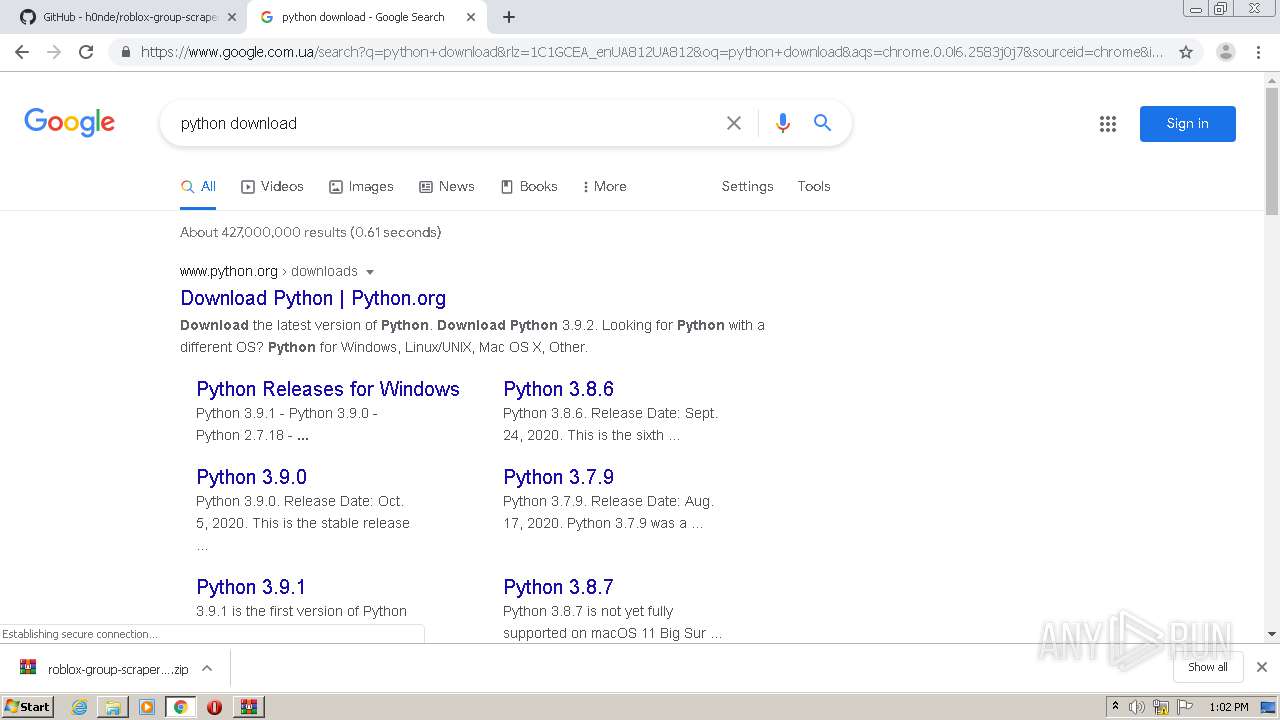The height and width of the screenshot is (720, 1280).
Task: Reload the current page
Action: pos(86,52)
